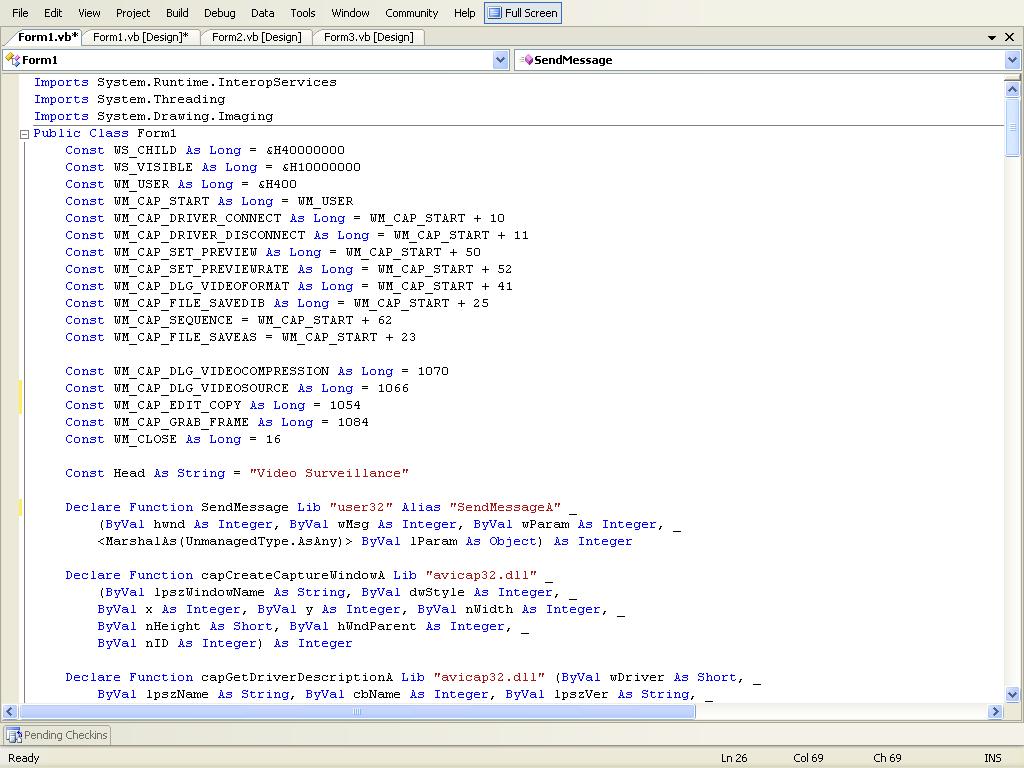
Task: Switch to Form3.vb [Design] tab
Action: pyautogui.click(x=368, y=37)
